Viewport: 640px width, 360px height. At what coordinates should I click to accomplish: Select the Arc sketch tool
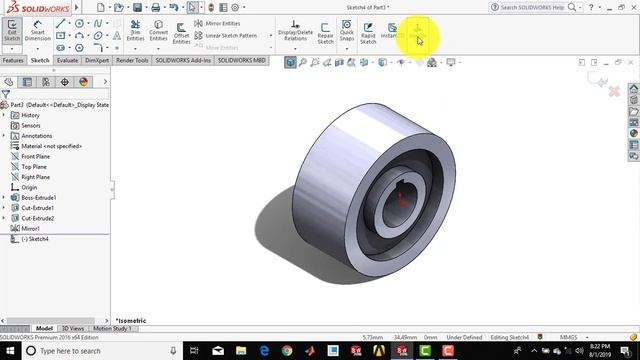(79, 36)
